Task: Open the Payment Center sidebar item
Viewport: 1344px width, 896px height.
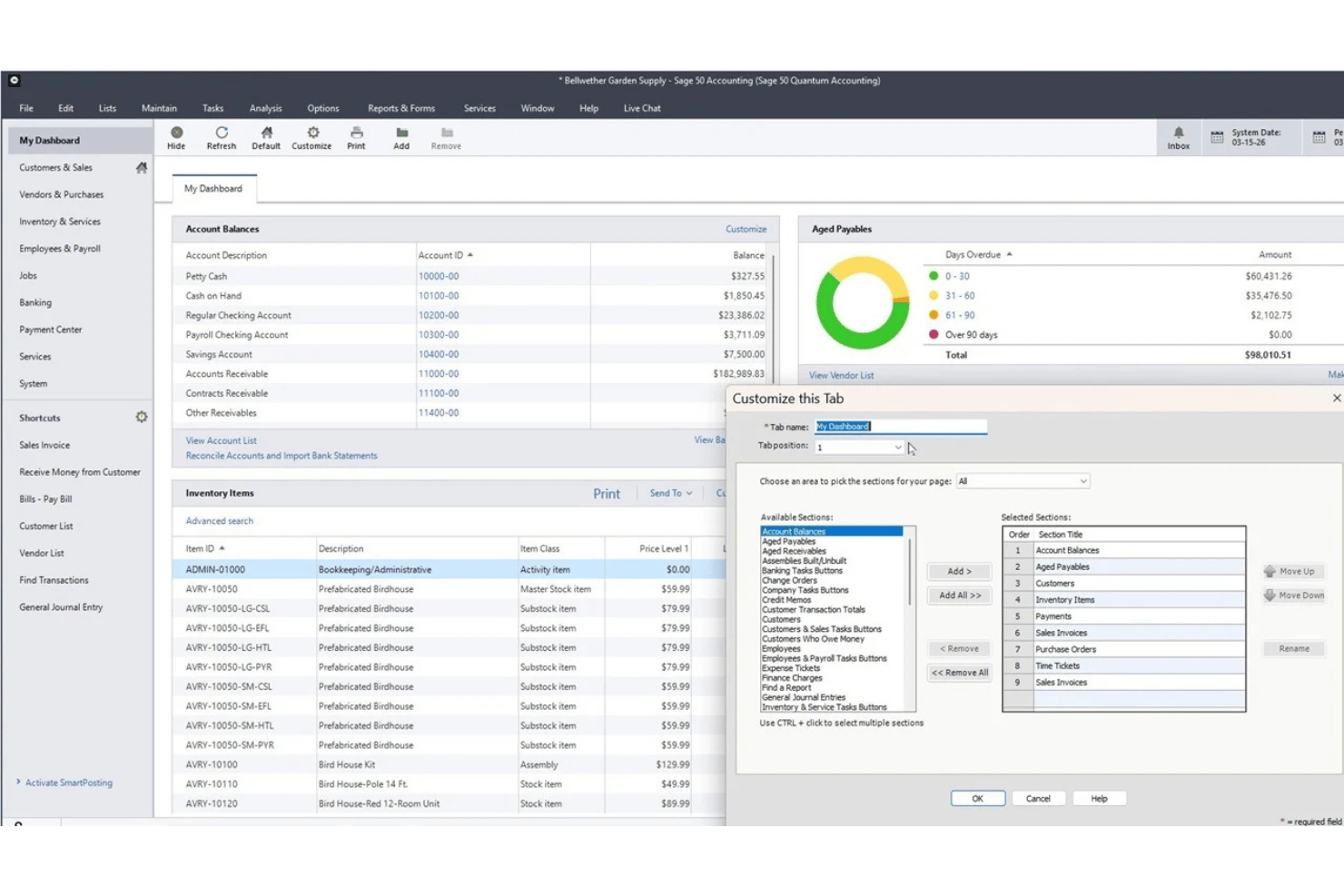Action: pyautogui.click(x=50, y=330)
